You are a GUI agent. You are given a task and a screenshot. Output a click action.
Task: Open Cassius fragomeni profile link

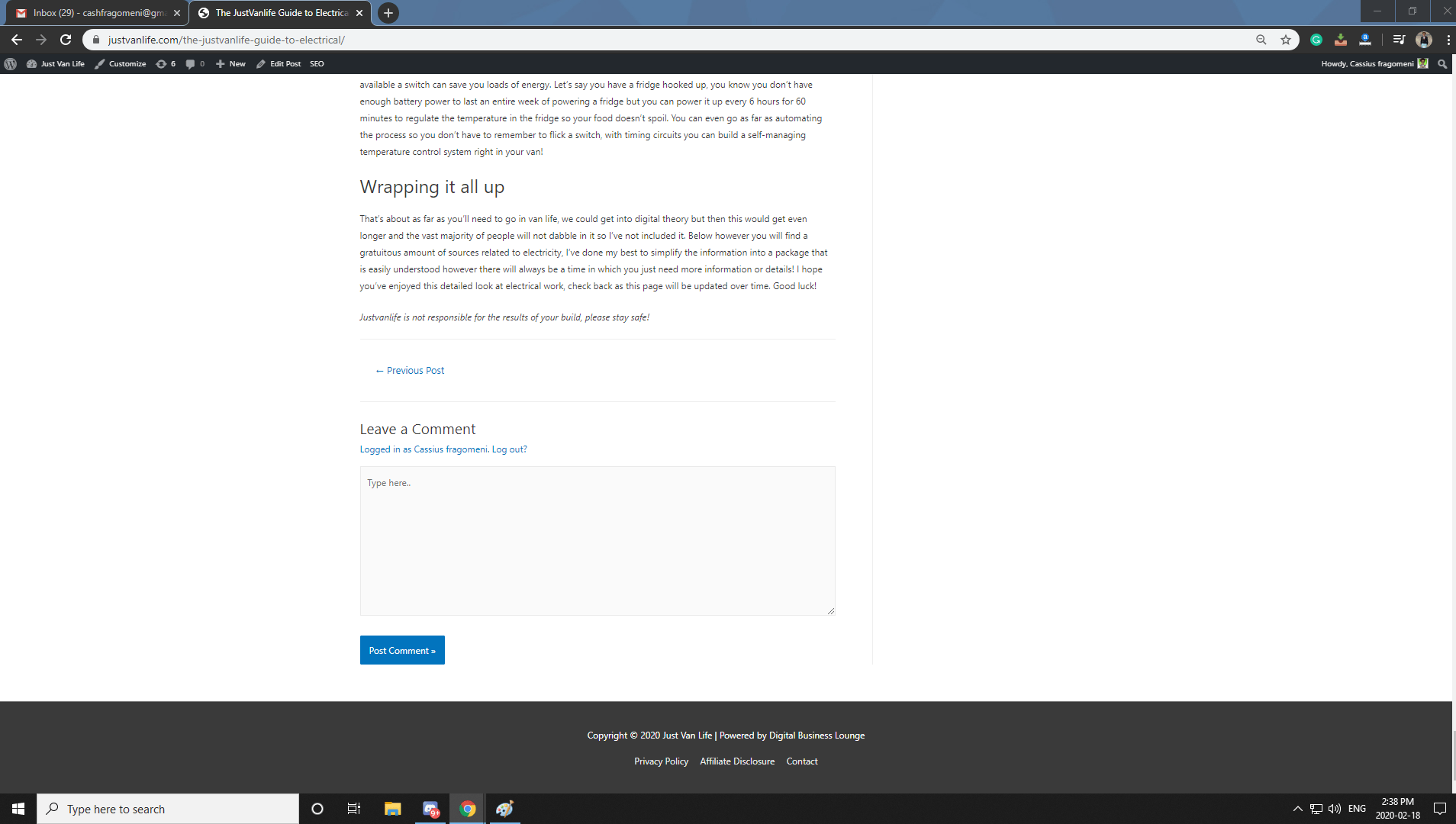(450, 449)
